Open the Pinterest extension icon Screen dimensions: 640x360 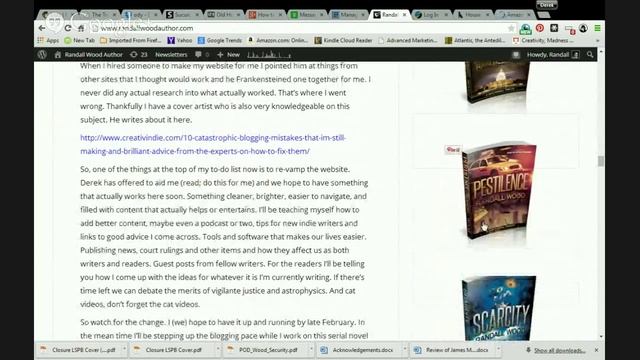click(x=540, y=28)
